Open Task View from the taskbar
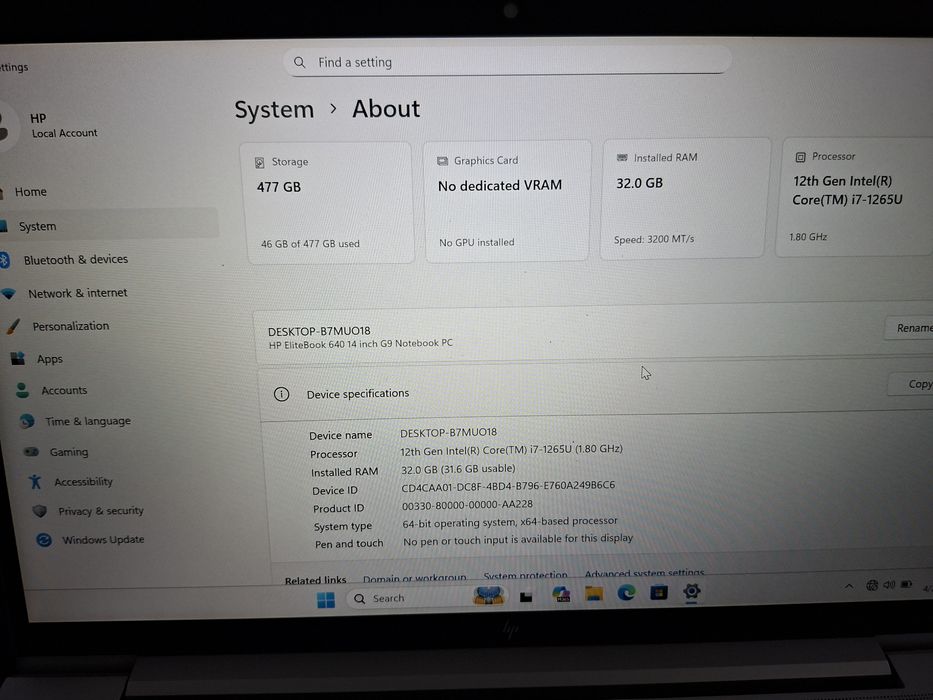The height and width of the screenshot is (700, 933). click(526, 596)
